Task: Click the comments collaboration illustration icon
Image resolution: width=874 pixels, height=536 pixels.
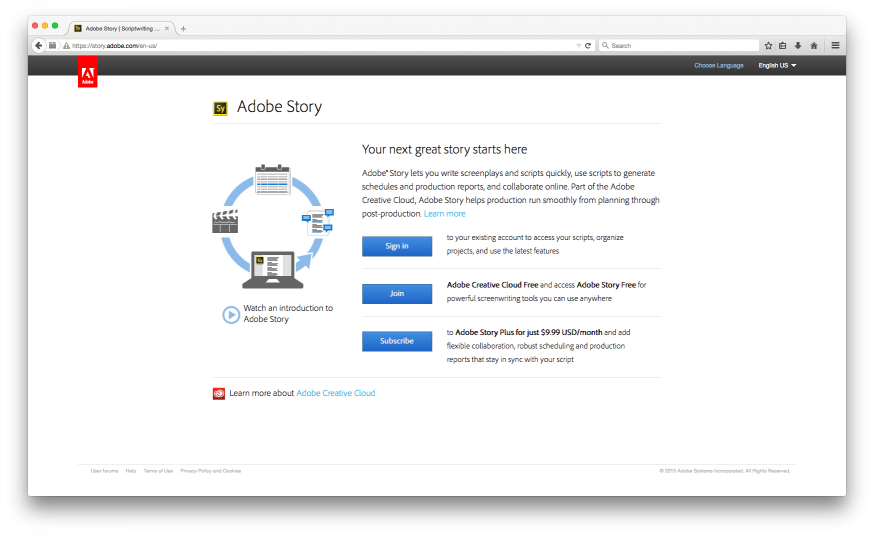Action: [318, 222]
